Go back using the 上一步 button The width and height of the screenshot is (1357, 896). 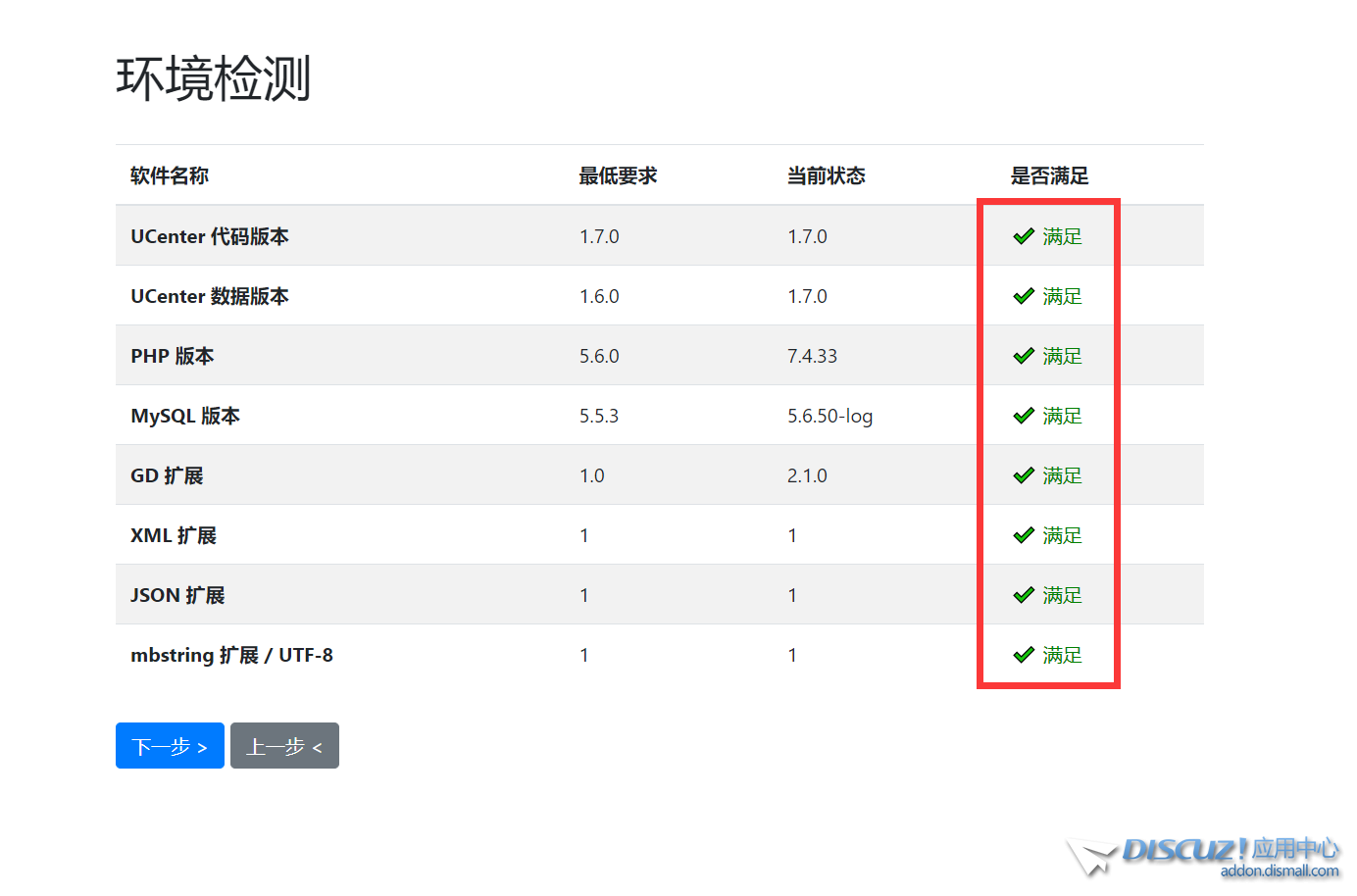[x=284, y=746]
